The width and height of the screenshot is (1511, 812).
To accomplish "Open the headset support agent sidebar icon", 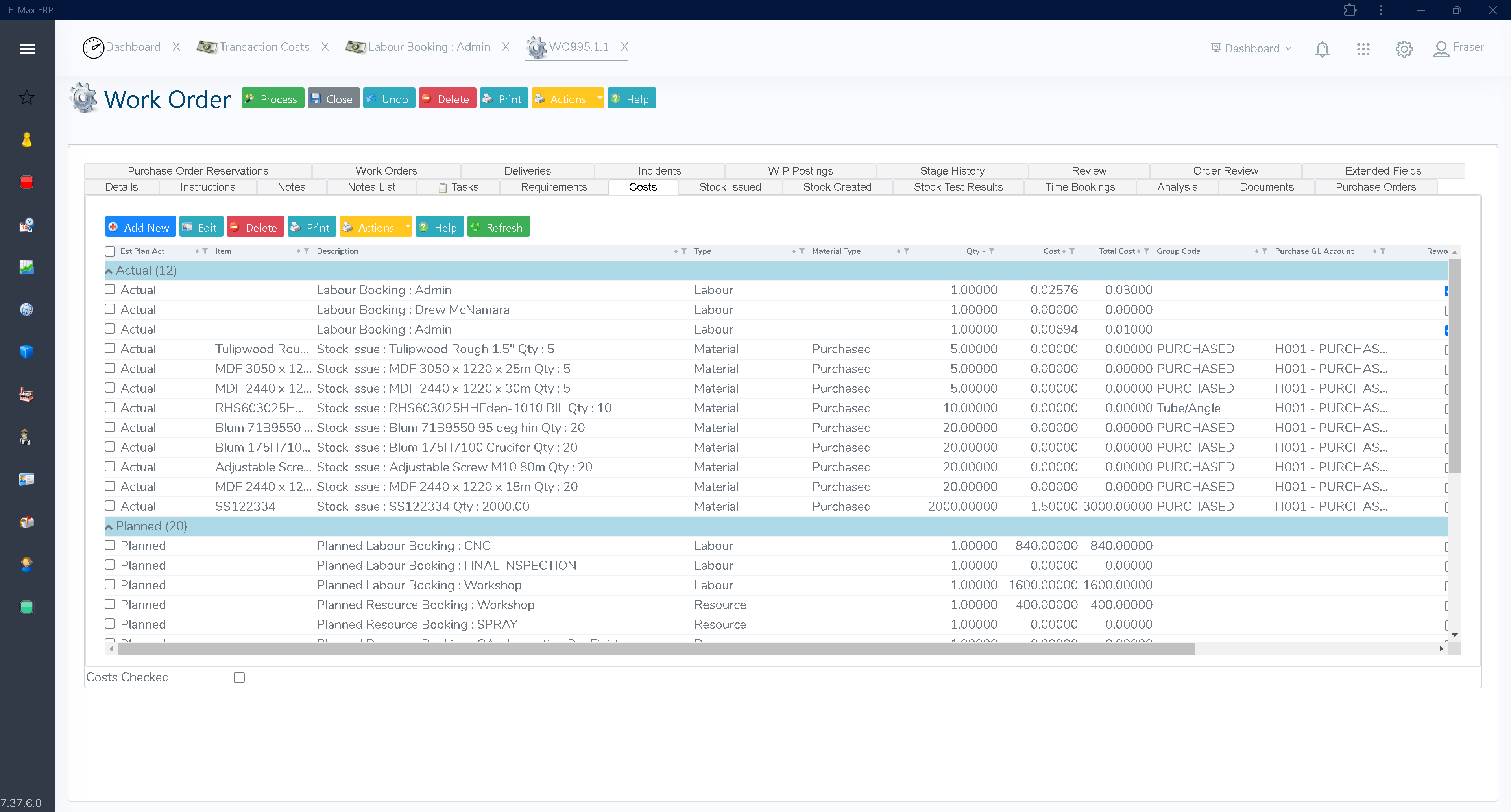I will 26,565.
